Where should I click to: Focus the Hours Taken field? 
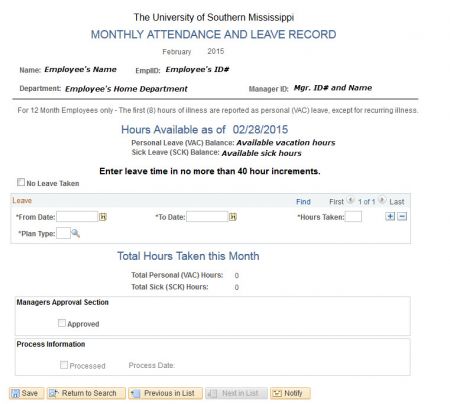[x=353, y=217]
